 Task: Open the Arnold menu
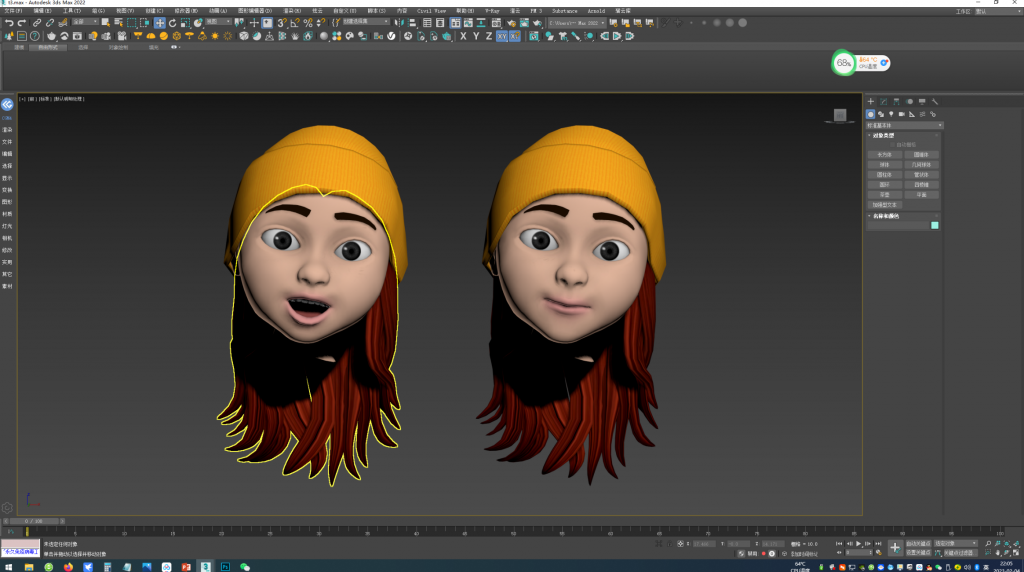click(595, 11)
